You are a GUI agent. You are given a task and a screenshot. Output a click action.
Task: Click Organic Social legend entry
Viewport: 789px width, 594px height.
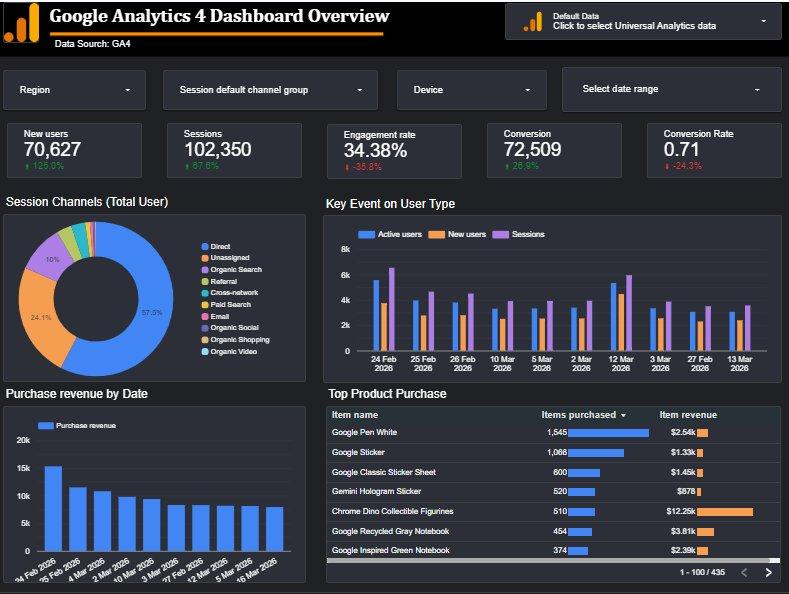230,328
